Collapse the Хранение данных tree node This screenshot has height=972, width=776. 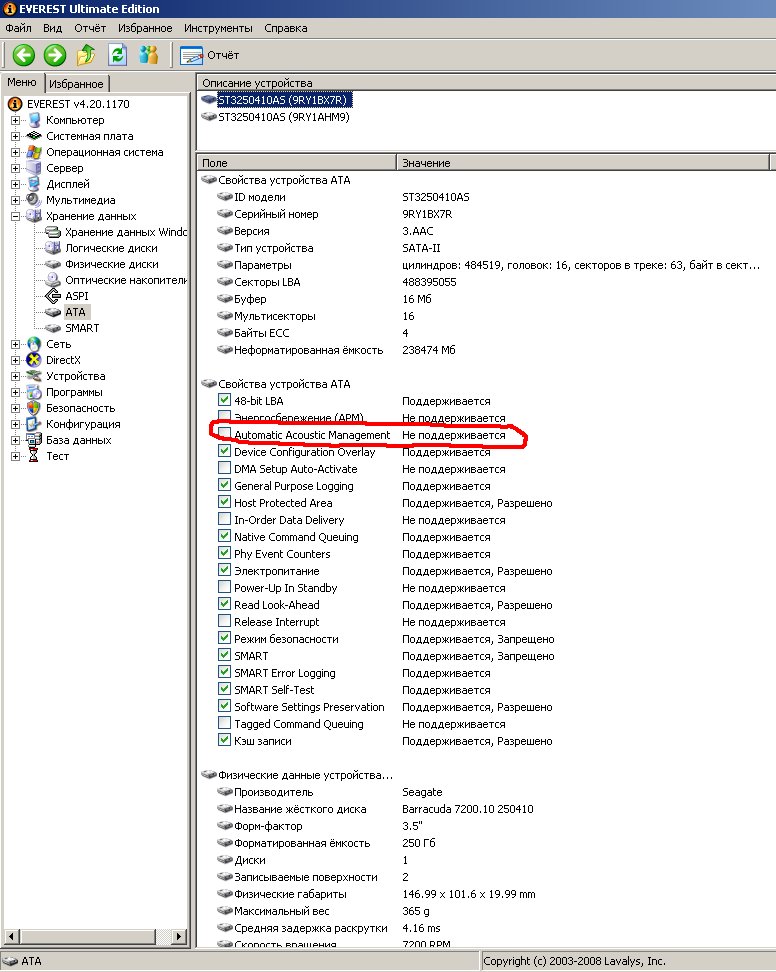(x=16, y=216)
